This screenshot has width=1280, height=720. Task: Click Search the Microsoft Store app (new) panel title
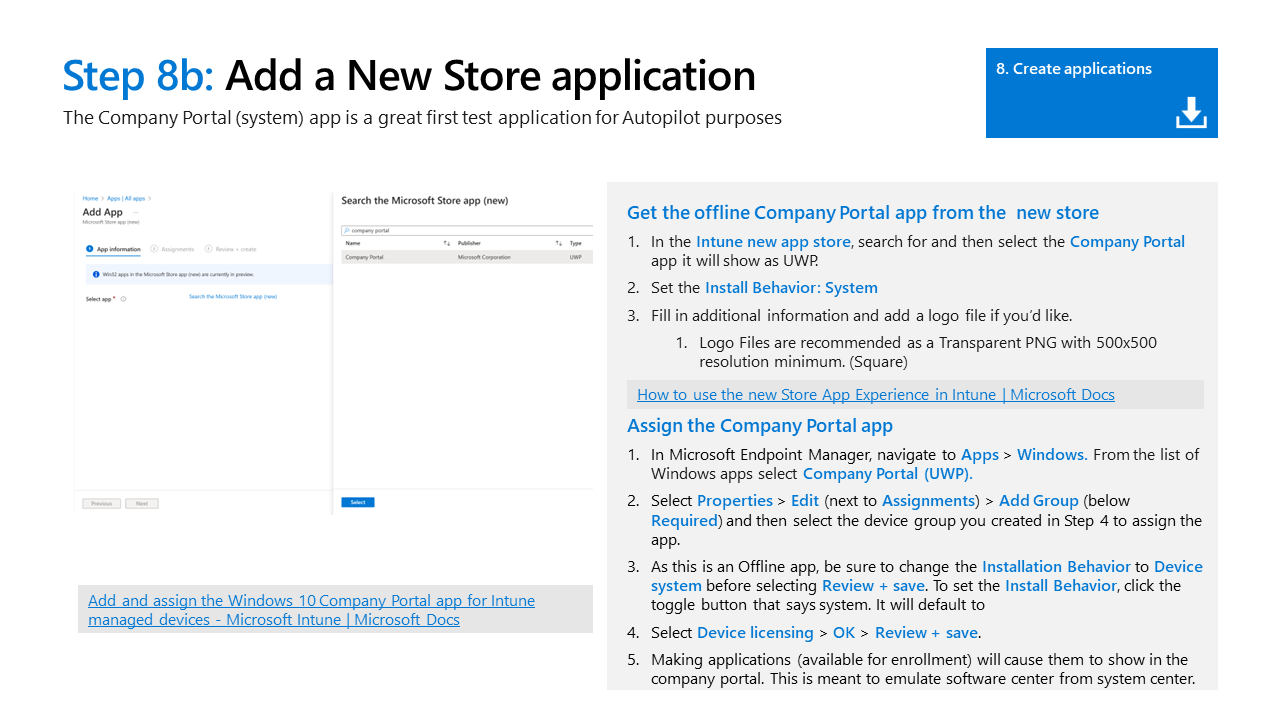425,200
